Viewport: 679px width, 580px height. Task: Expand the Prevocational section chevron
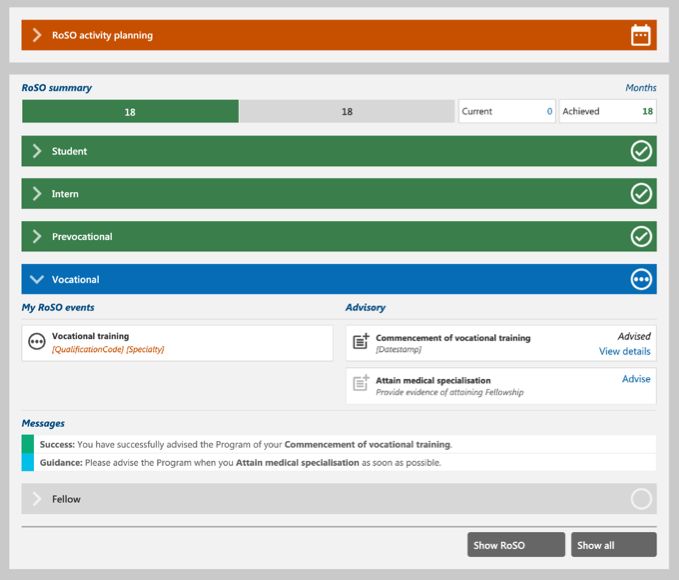(37, 237)
